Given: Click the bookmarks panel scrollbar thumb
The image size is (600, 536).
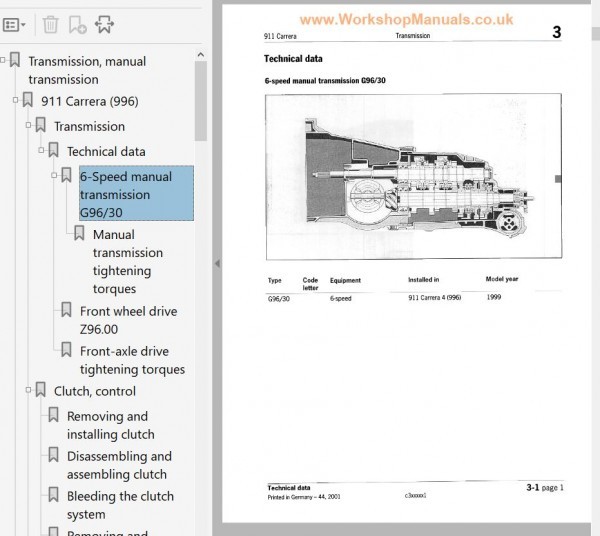Looking at the screenshot, I should 201,101.
